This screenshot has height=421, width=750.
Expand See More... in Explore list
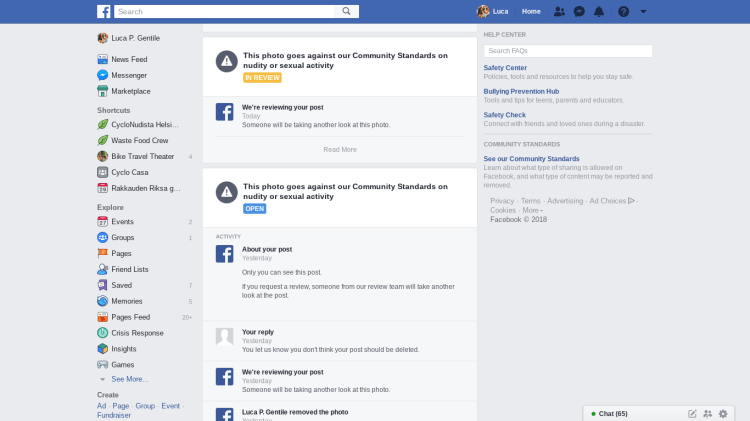click(x=130, y=379)
